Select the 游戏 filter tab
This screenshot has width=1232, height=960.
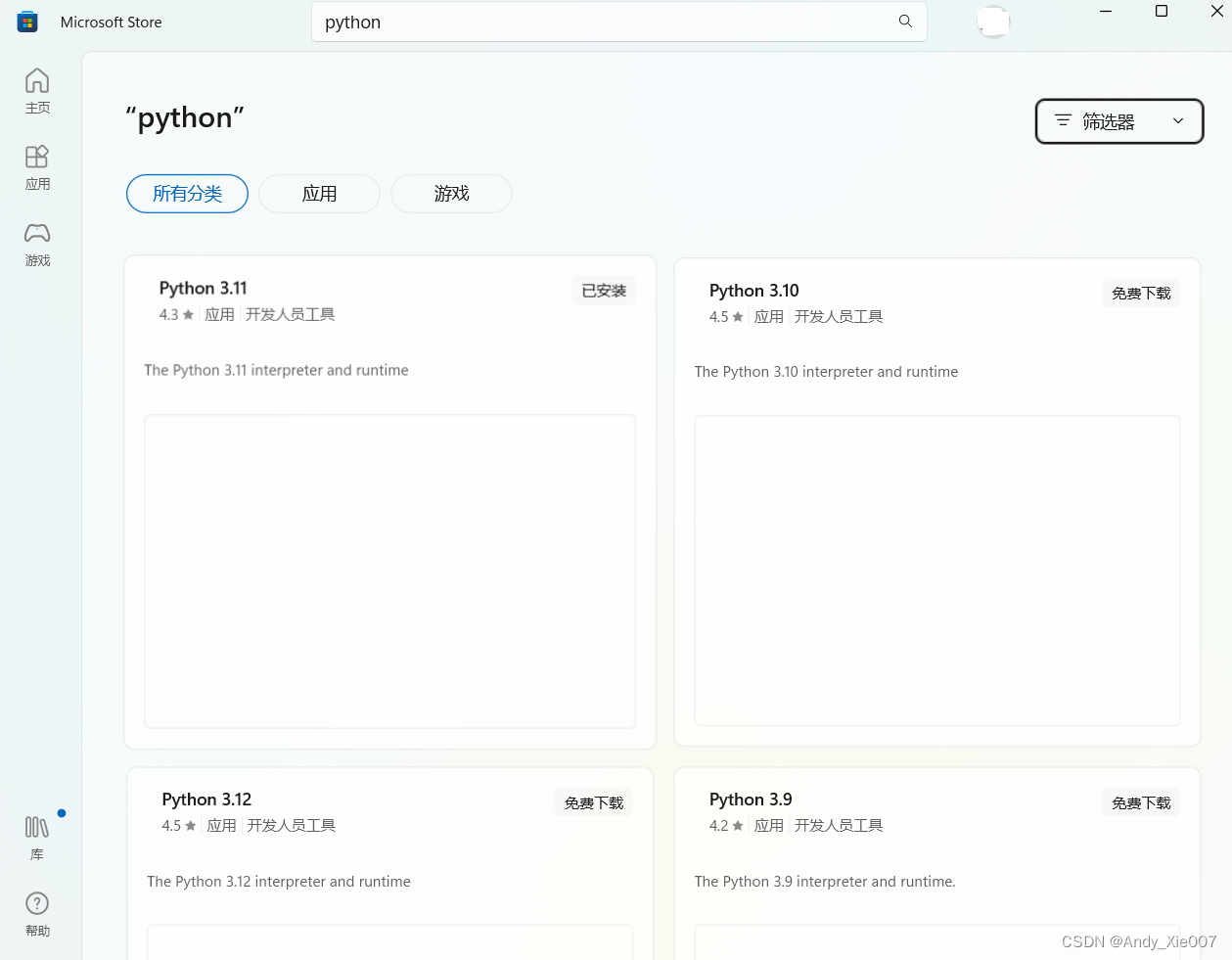451,194
